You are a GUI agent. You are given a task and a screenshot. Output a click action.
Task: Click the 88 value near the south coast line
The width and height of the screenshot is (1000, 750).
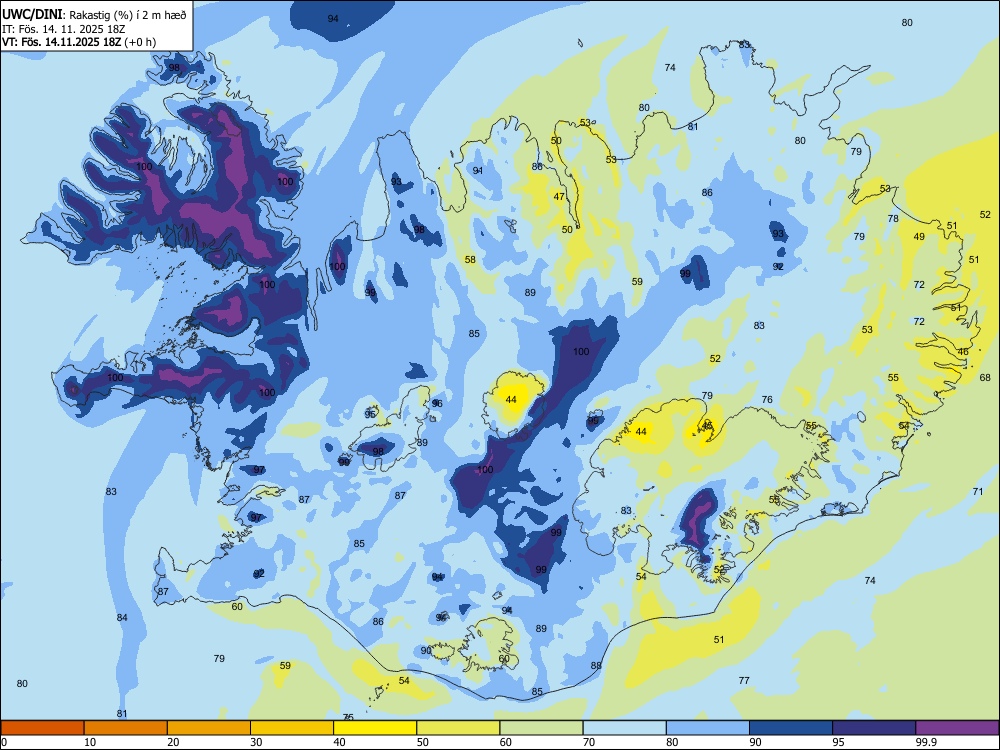click(596, 666)
